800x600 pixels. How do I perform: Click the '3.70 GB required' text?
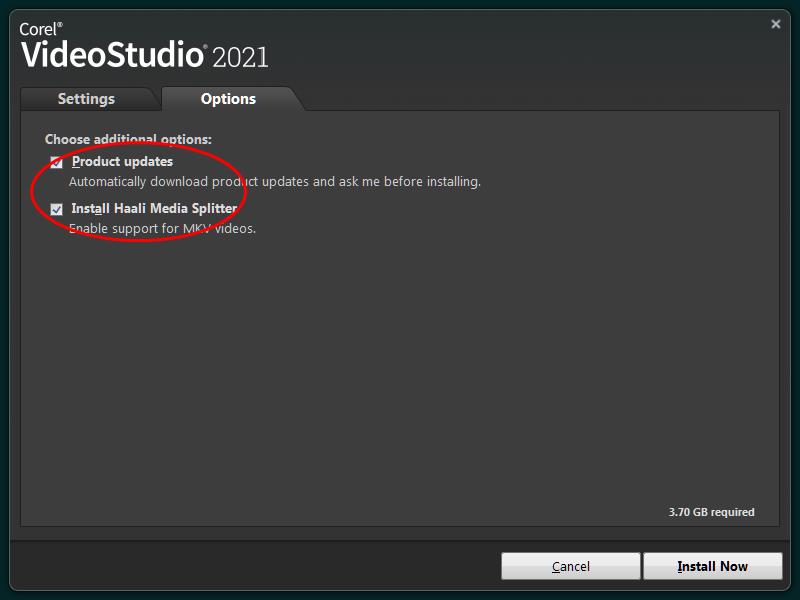[711, 512]
